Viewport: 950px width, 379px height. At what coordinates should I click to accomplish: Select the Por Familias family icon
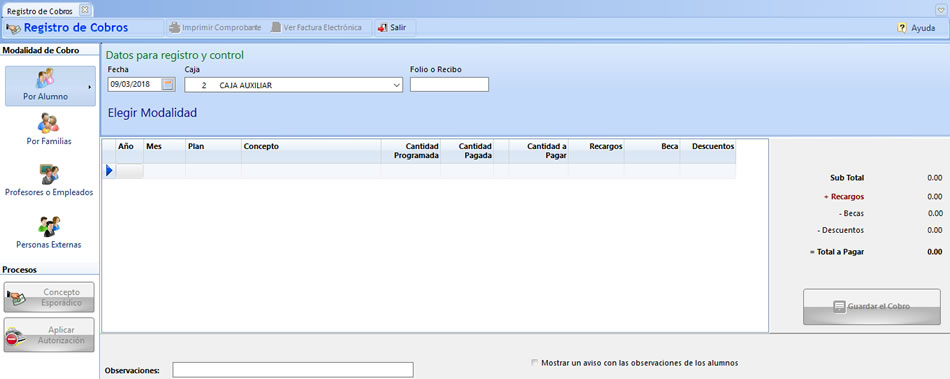pos(48,123)
